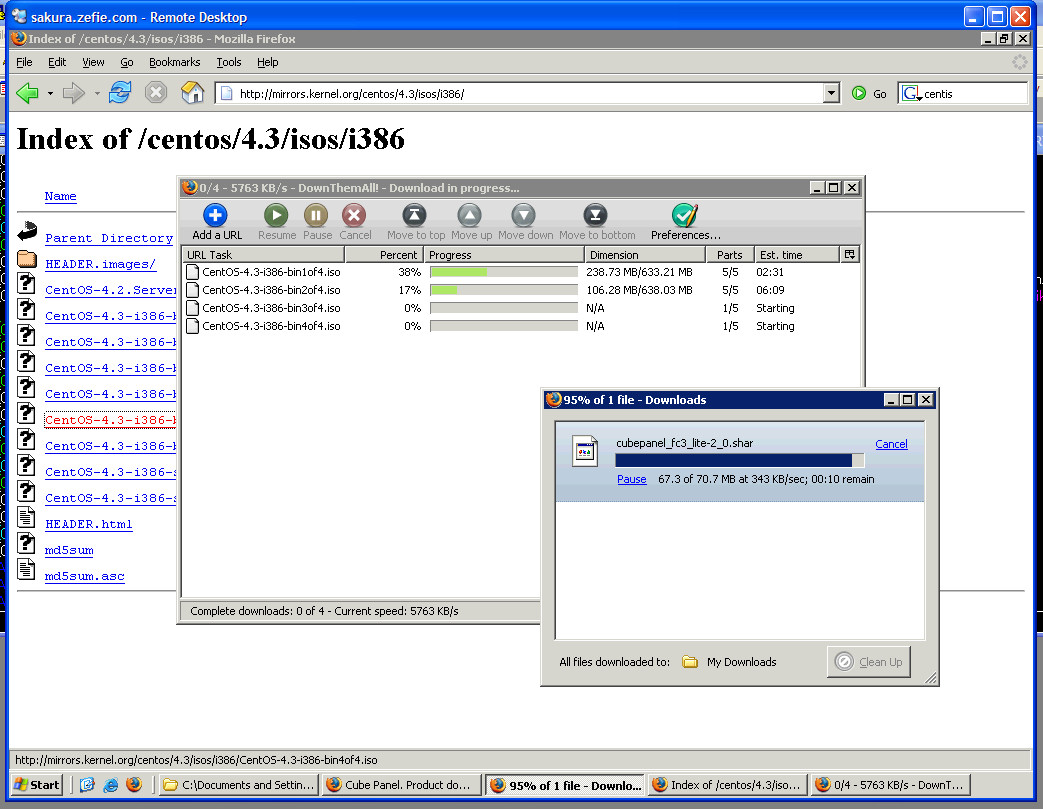Click the Add a URL icon in DownThemAll
Screen dimensions: 1043x809
(215, 216)
